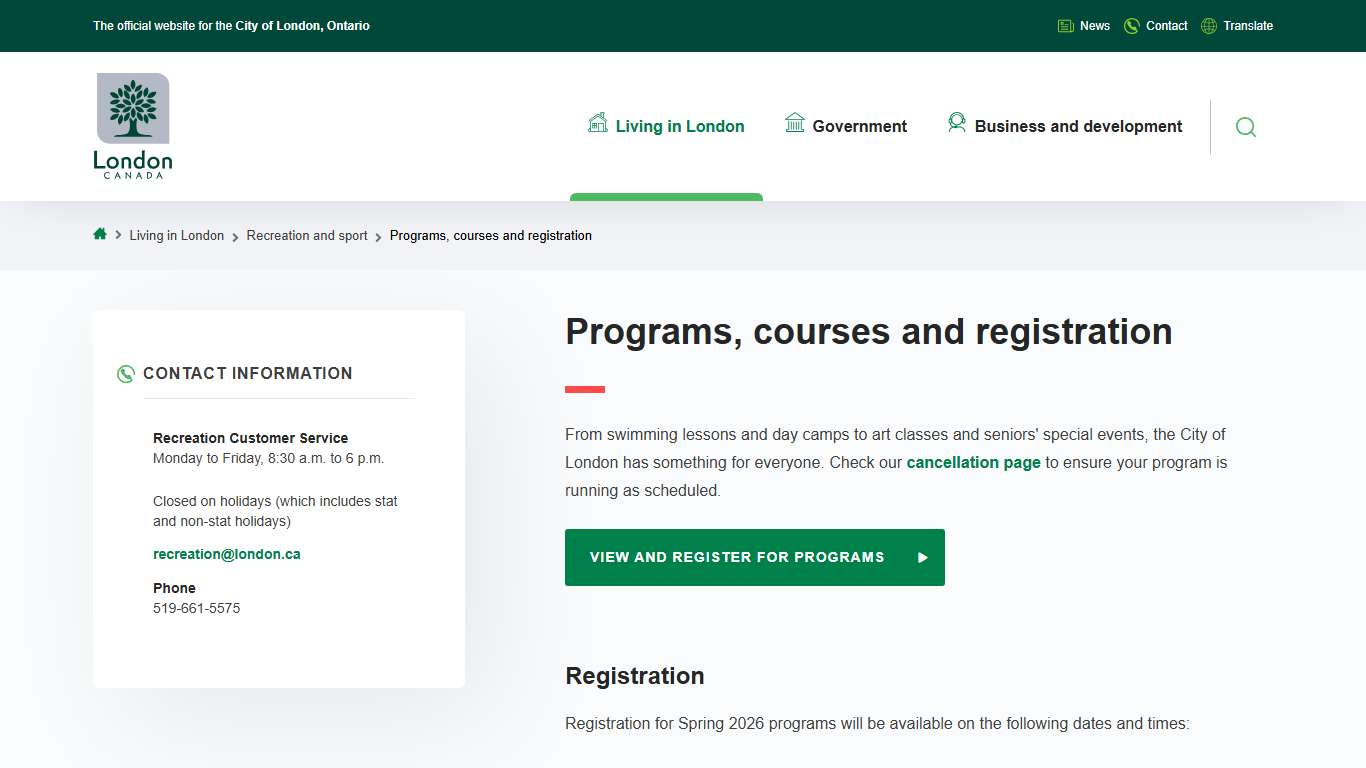The width and height of the screenshot is (1366, 768).
Task: Select Recreation and sport in the breadcrumb
Action: pos(306,235)
